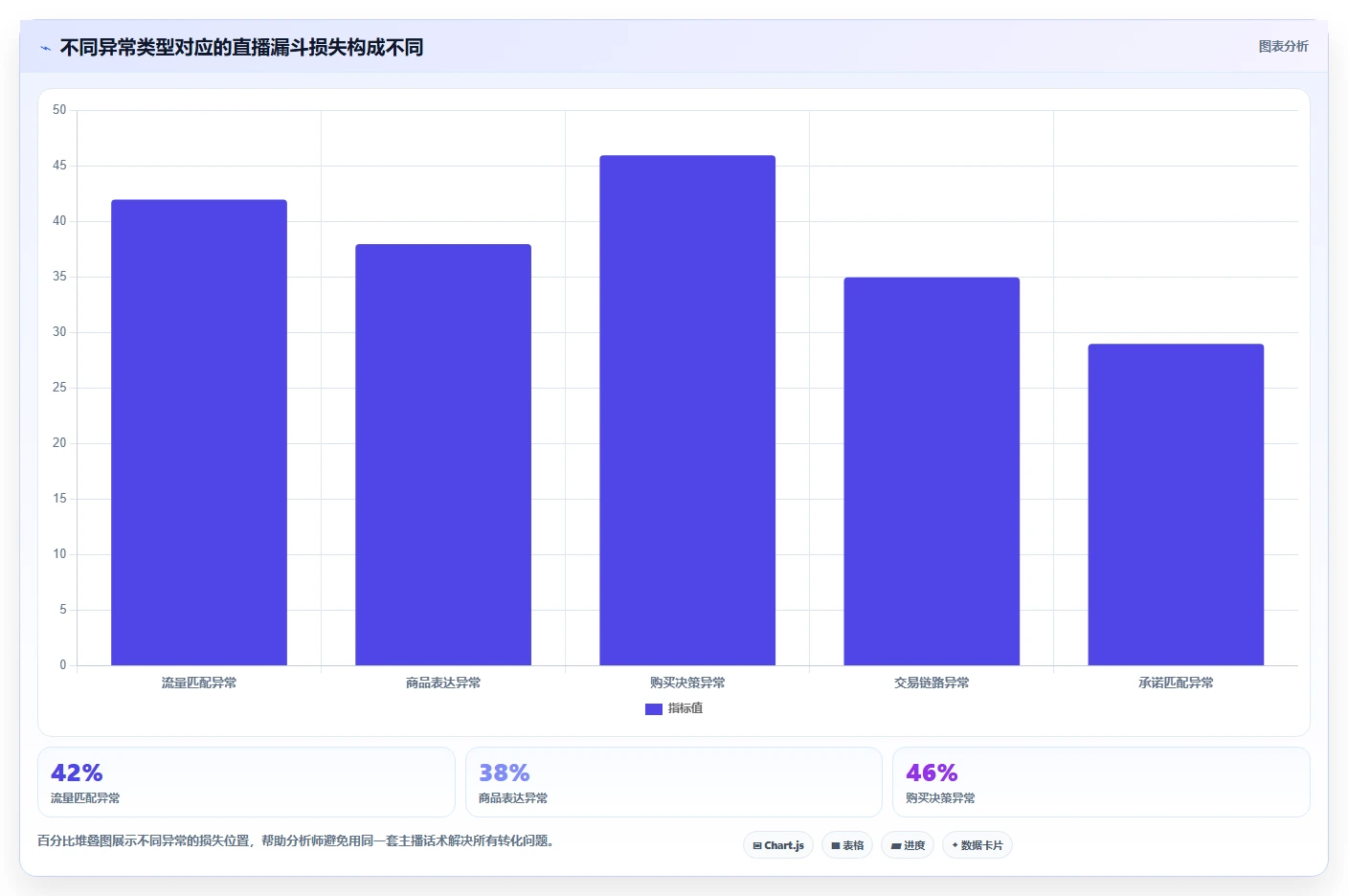Image resolution: width=1348 pixels, height=896 pixels.
Task: Click the 42% value in the stat card
Action: point(77,773)
